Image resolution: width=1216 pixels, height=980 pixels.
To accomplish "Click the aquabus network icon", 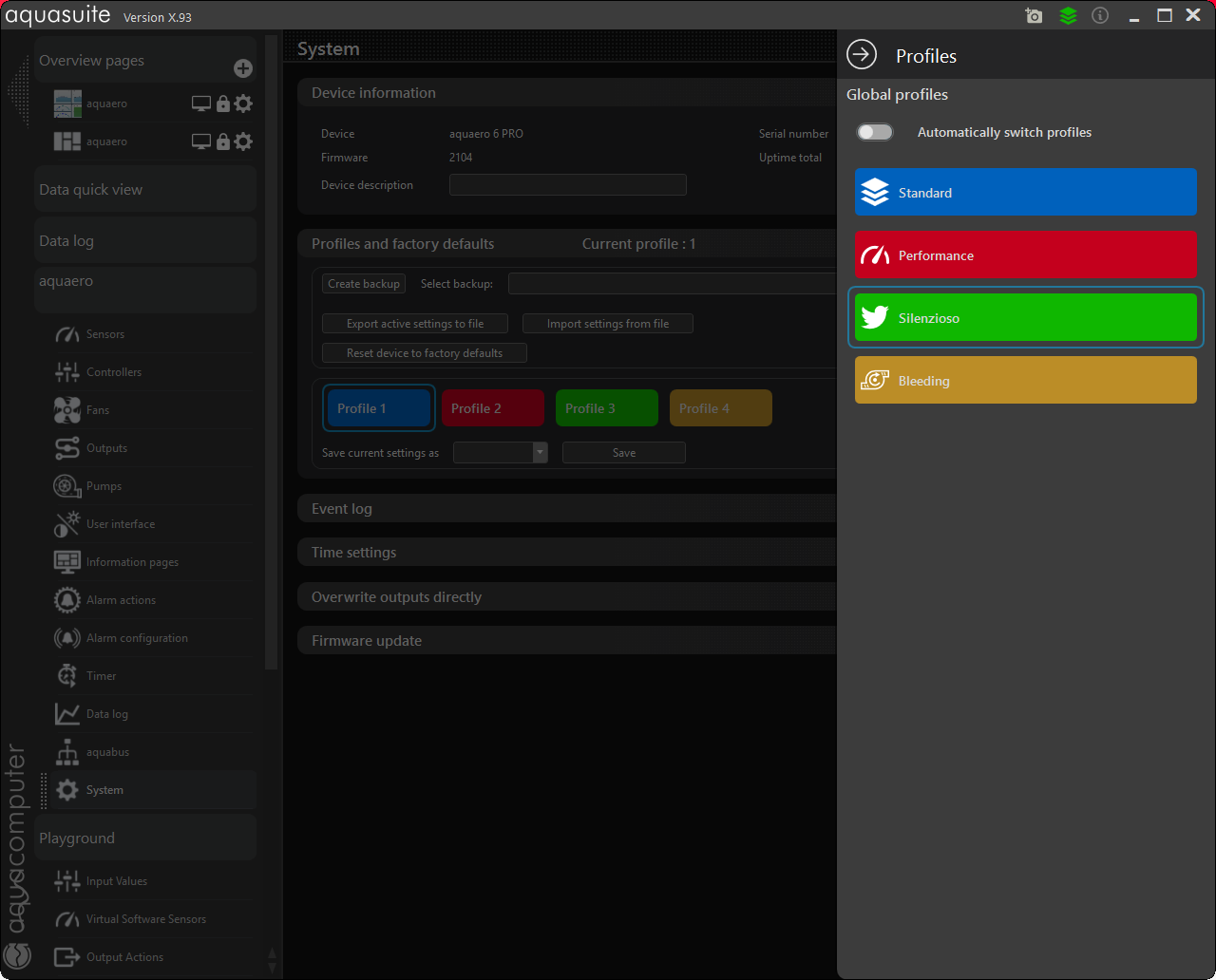I will (67, 752).
